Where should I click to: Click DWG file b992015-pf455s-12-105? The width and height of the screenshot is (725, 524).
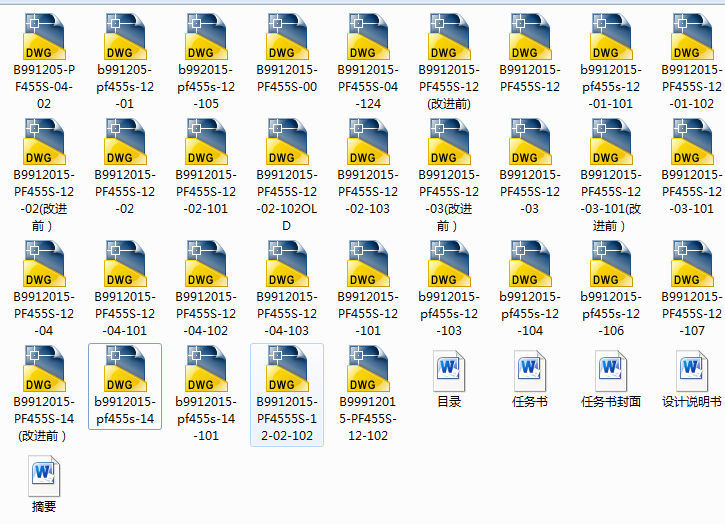[x=206, y=61]
